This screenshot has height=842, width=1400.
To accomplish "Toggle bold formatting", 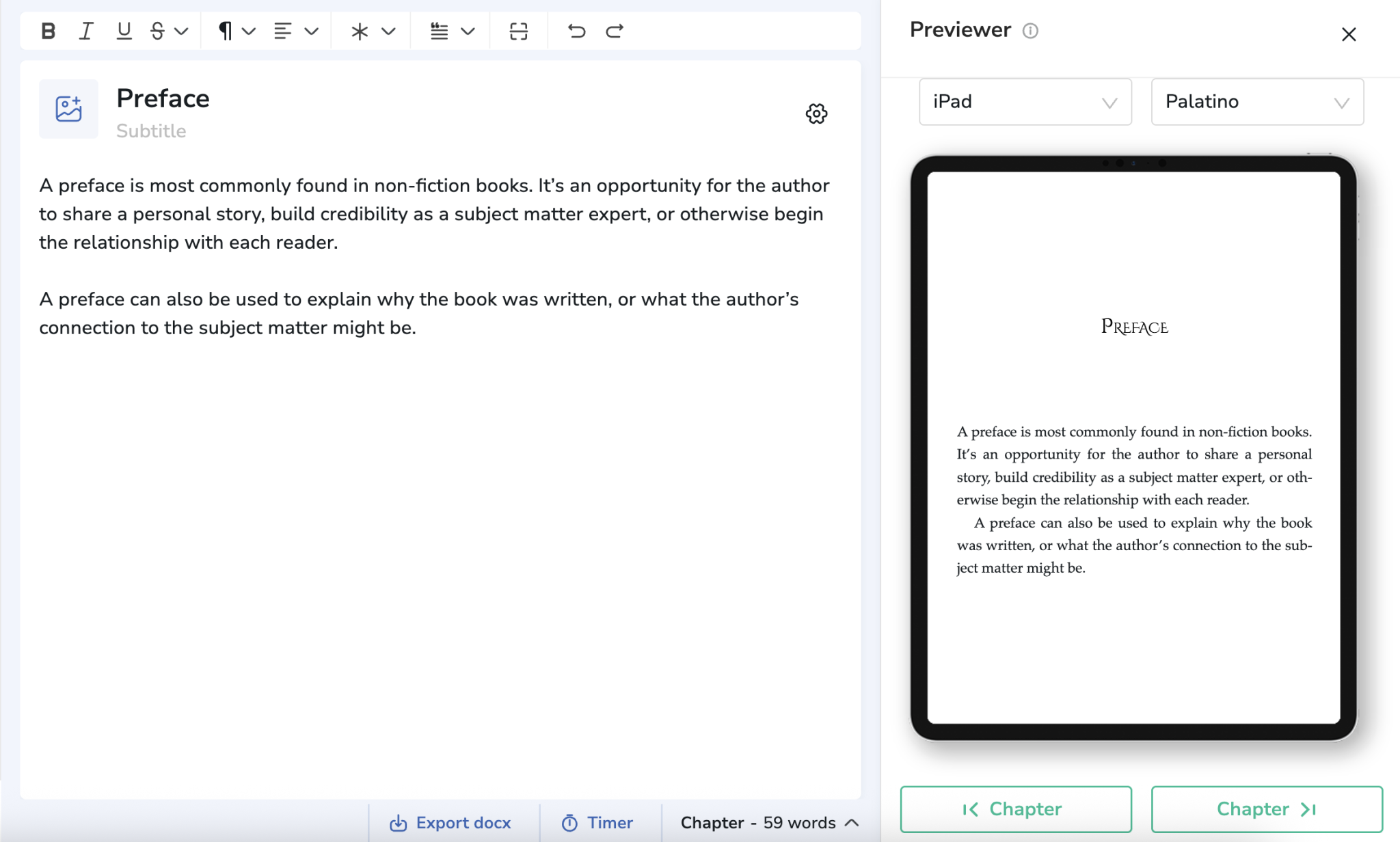I will pos(48,31).
